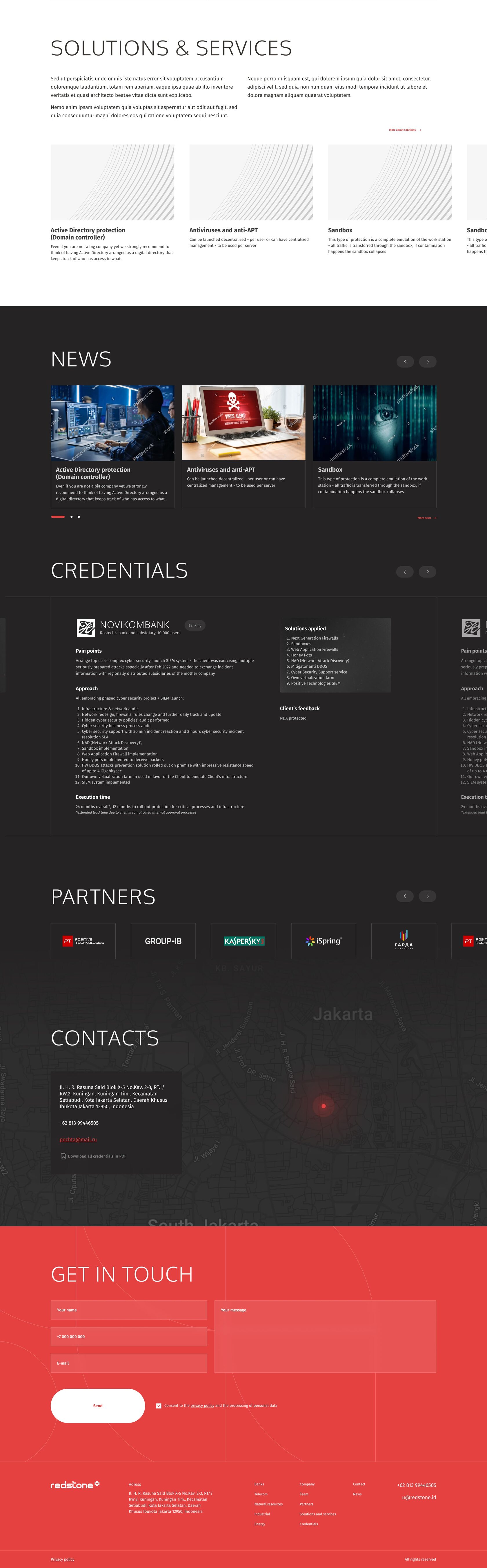
Task: Click the Active Directory protection solution title
Action: (88, 234)
